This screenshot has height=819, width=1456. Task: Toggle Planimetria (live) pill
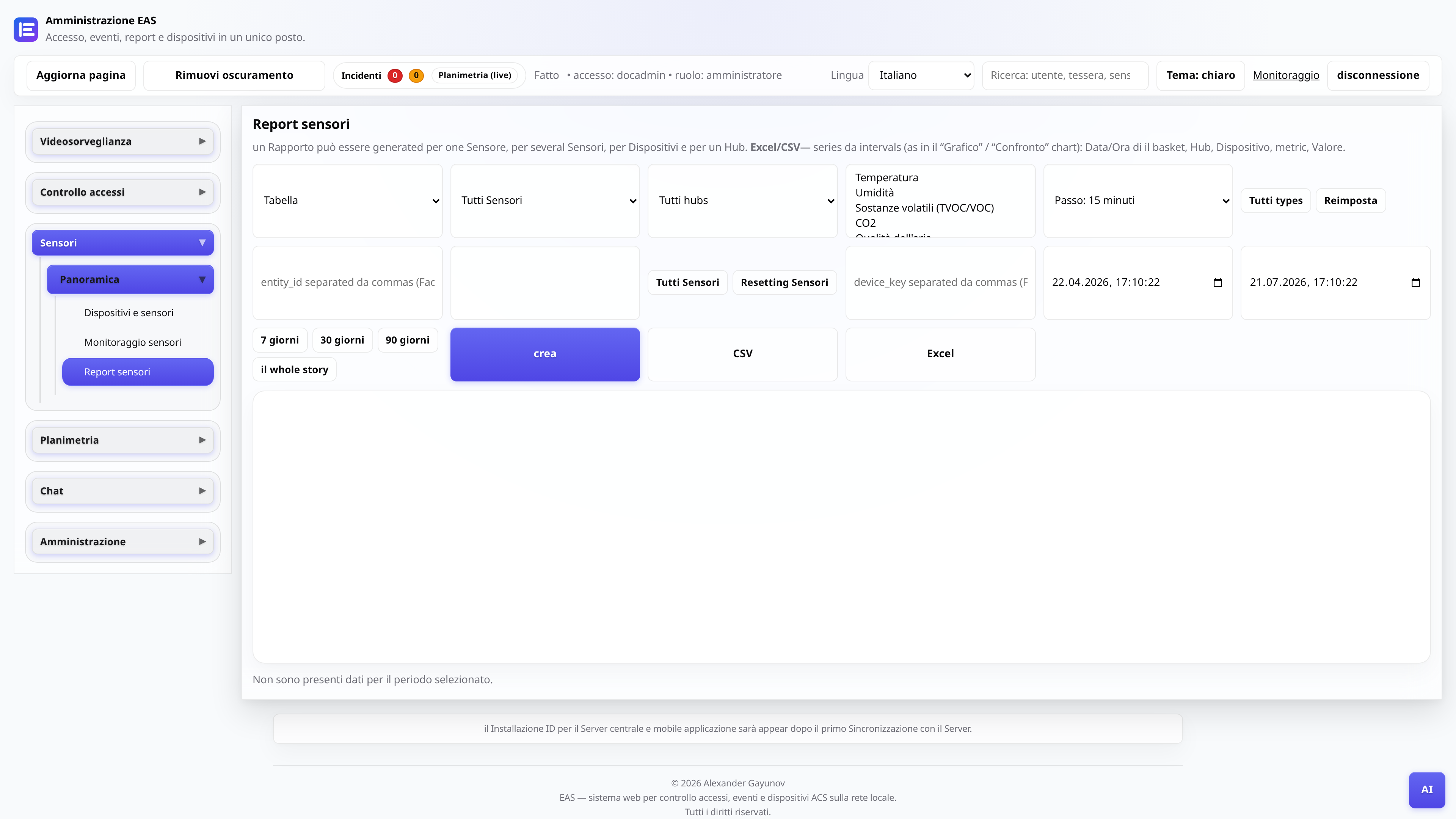475,75
